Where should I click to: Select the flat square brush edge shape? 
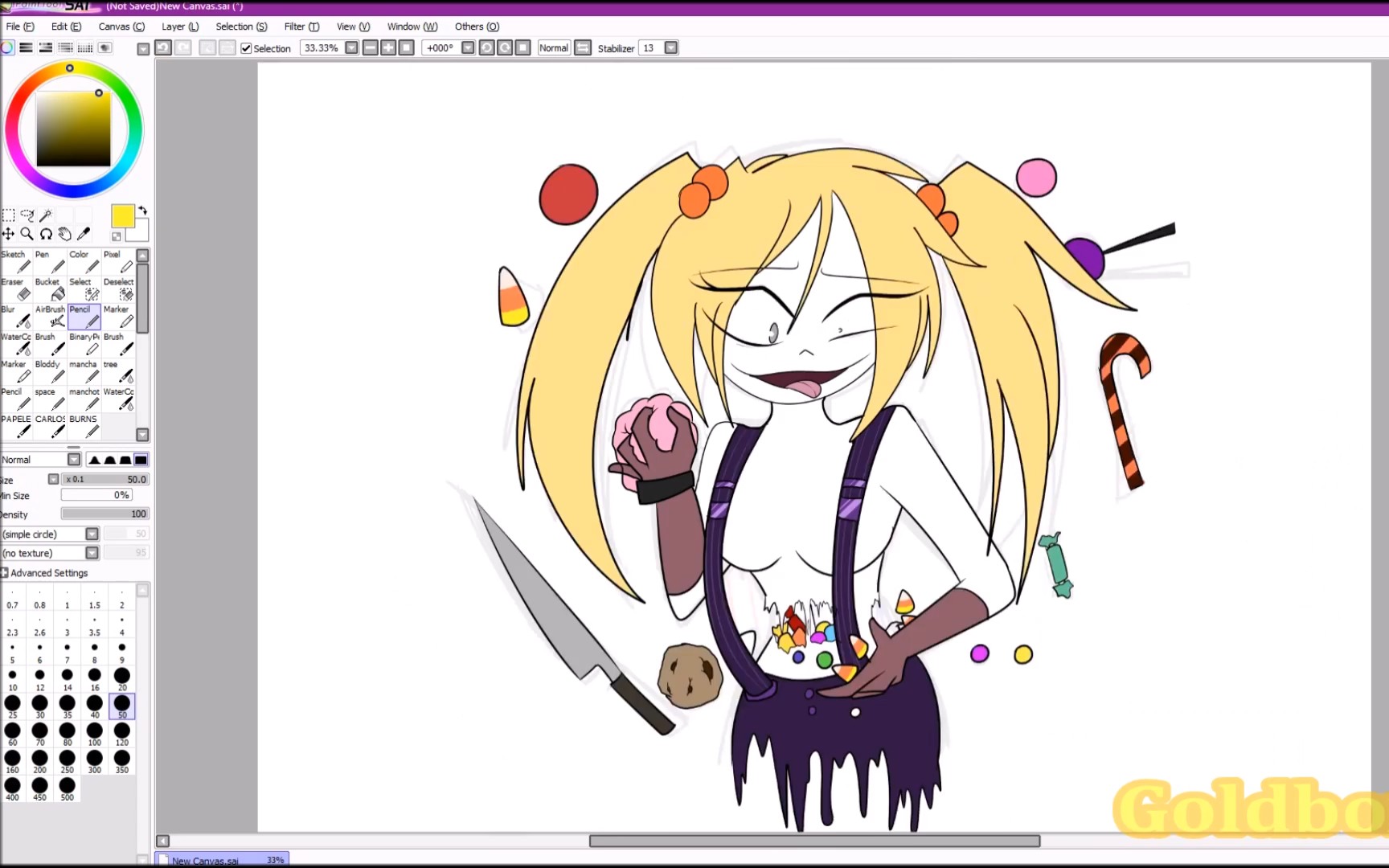tap(141, 460)
